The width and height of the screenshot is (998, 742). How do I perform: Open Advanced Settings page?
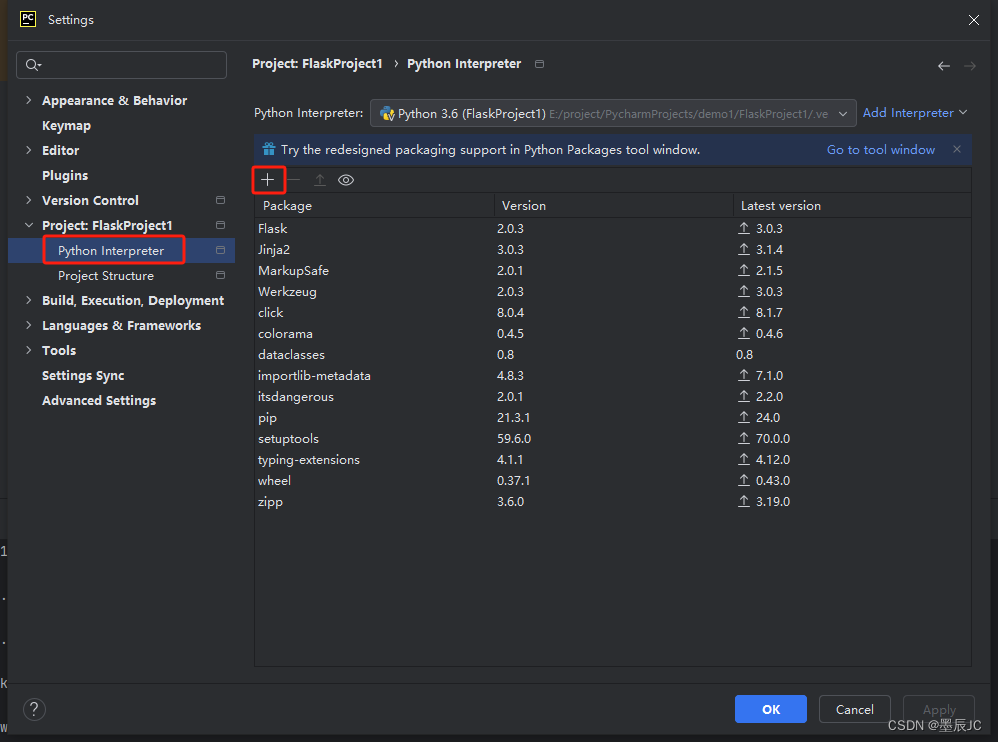click(99, 400)
